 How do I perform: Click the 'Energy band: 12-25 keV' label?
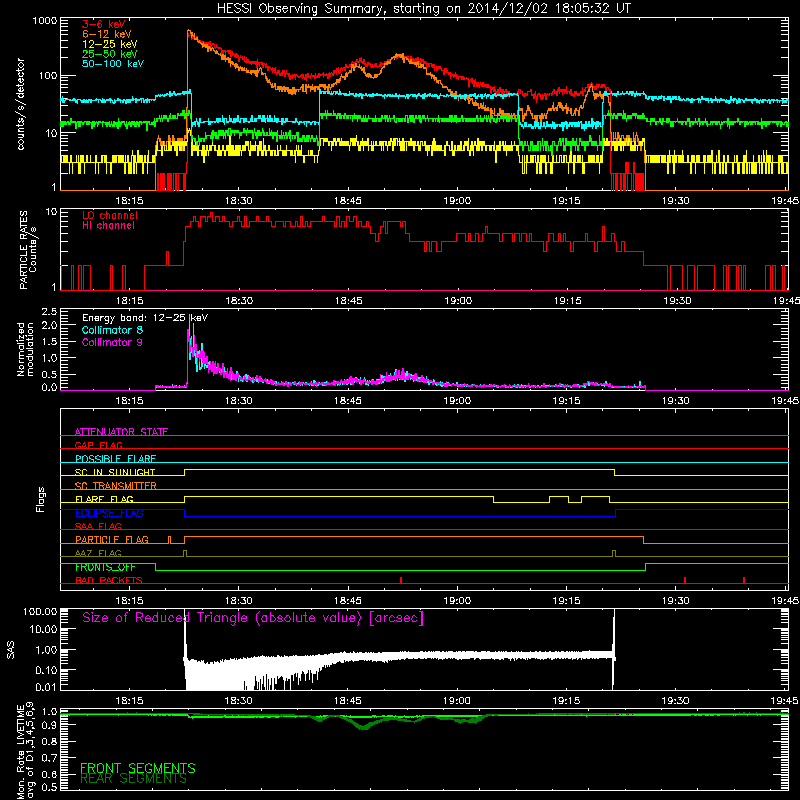point(145,318)
